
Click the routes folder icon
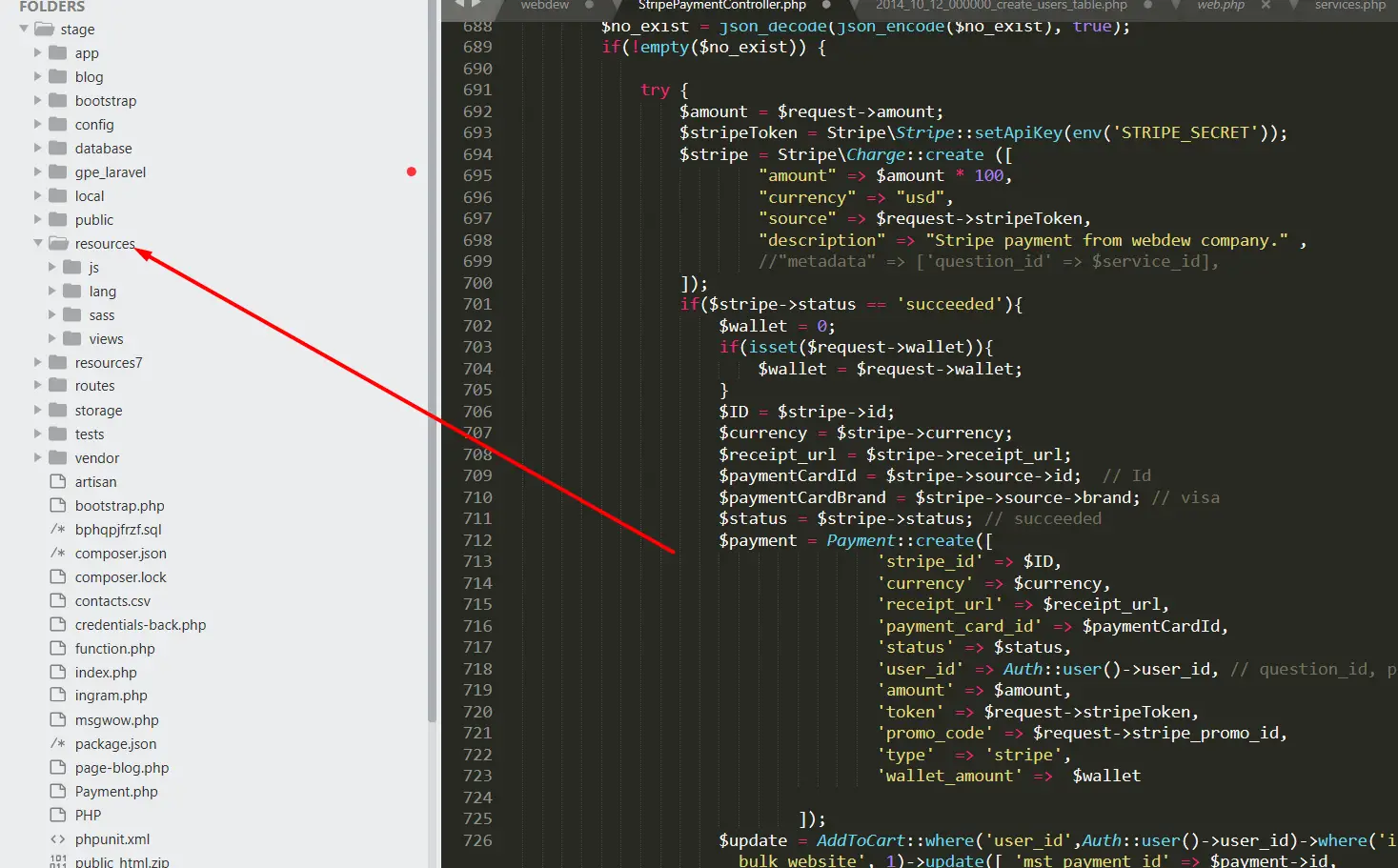click(58, 385)
